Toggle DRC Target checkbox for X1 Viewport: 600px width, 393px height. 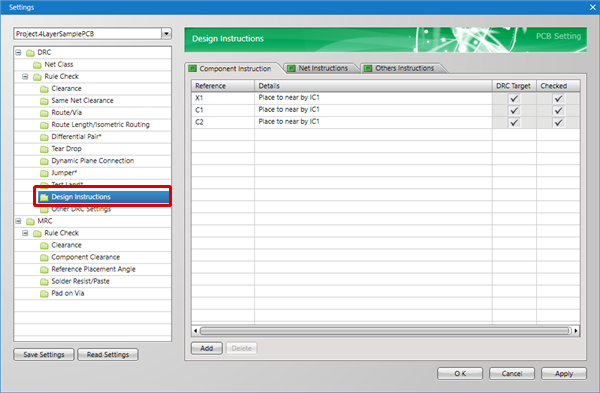[x=514, y=98]
